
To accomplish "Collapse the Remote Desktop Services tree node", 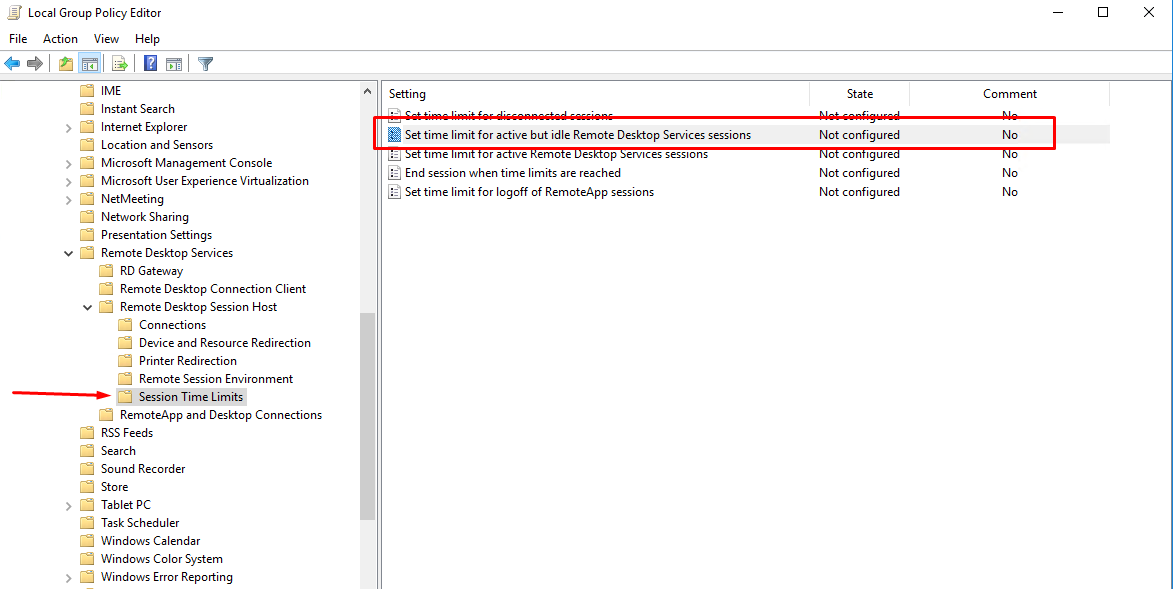I will click(69, 254).
